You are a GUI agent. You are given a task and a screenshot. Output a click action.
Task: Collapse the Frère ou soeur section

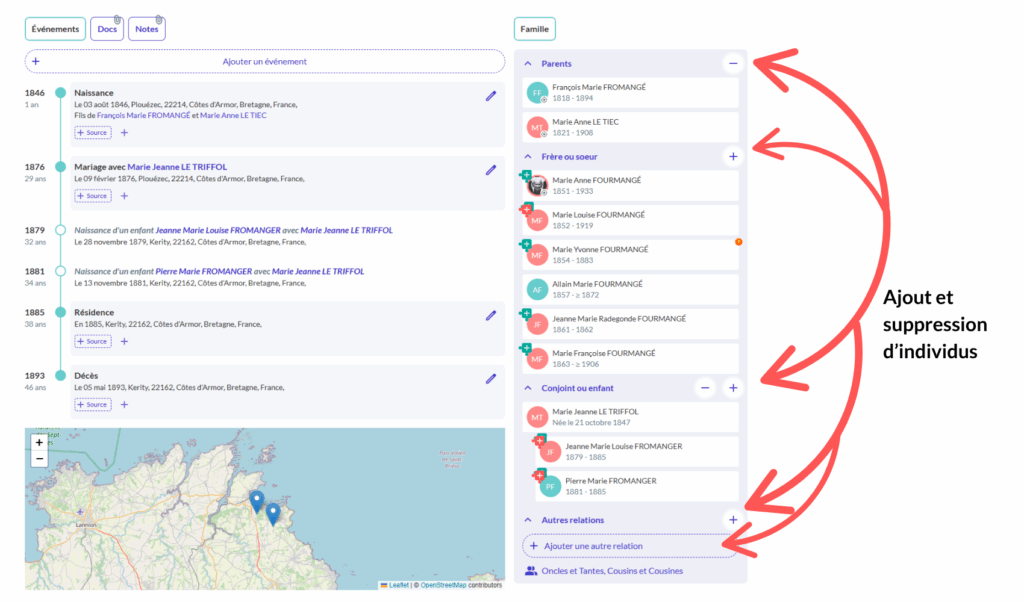pyautogui.click(x=528, y=157)
